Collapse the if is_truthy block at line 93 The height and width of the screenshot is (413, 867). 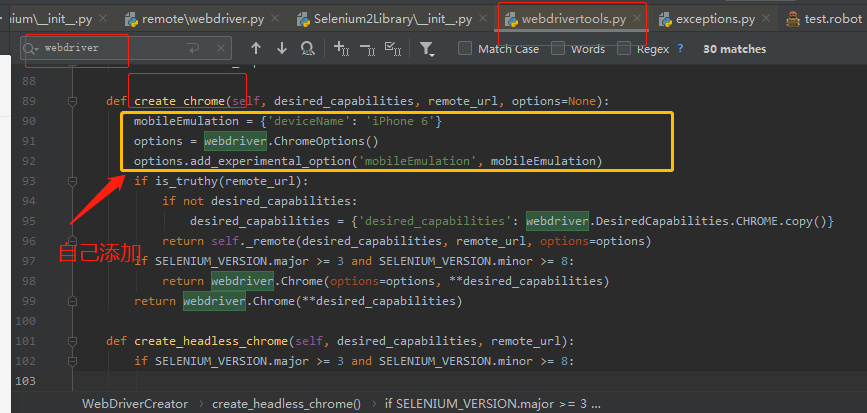click(72, 181)
